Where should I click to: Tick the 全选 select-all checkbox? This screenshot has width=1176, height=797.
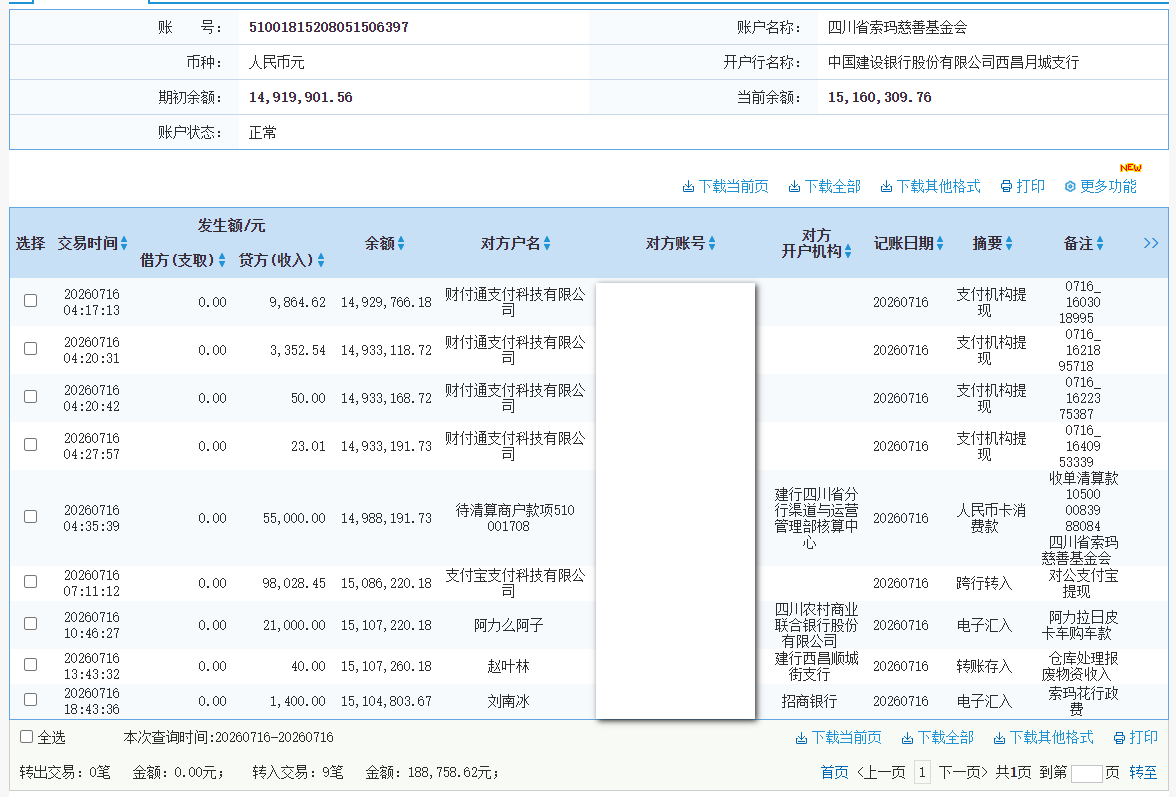click(x=26, y=736)
